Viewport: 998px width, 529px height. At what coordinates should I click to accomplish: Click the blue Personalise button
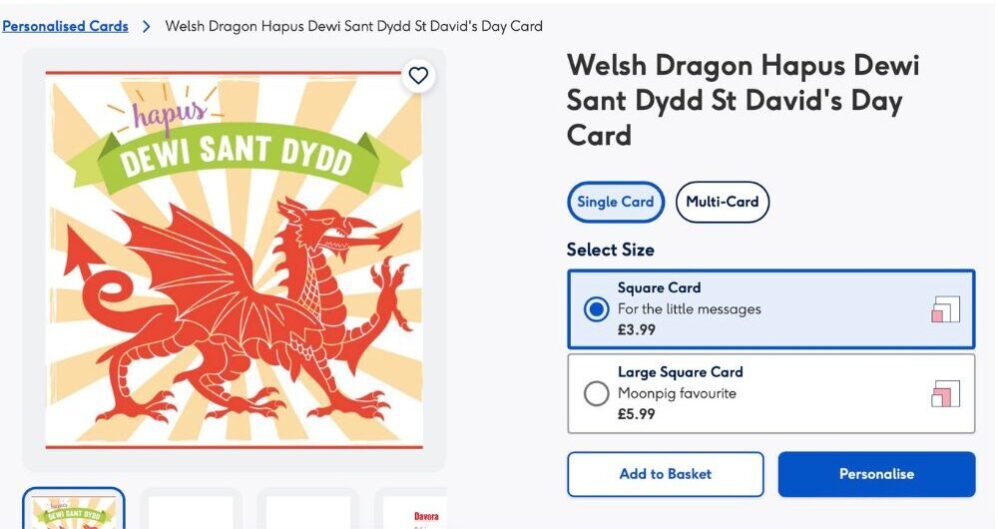click(876, 474)
